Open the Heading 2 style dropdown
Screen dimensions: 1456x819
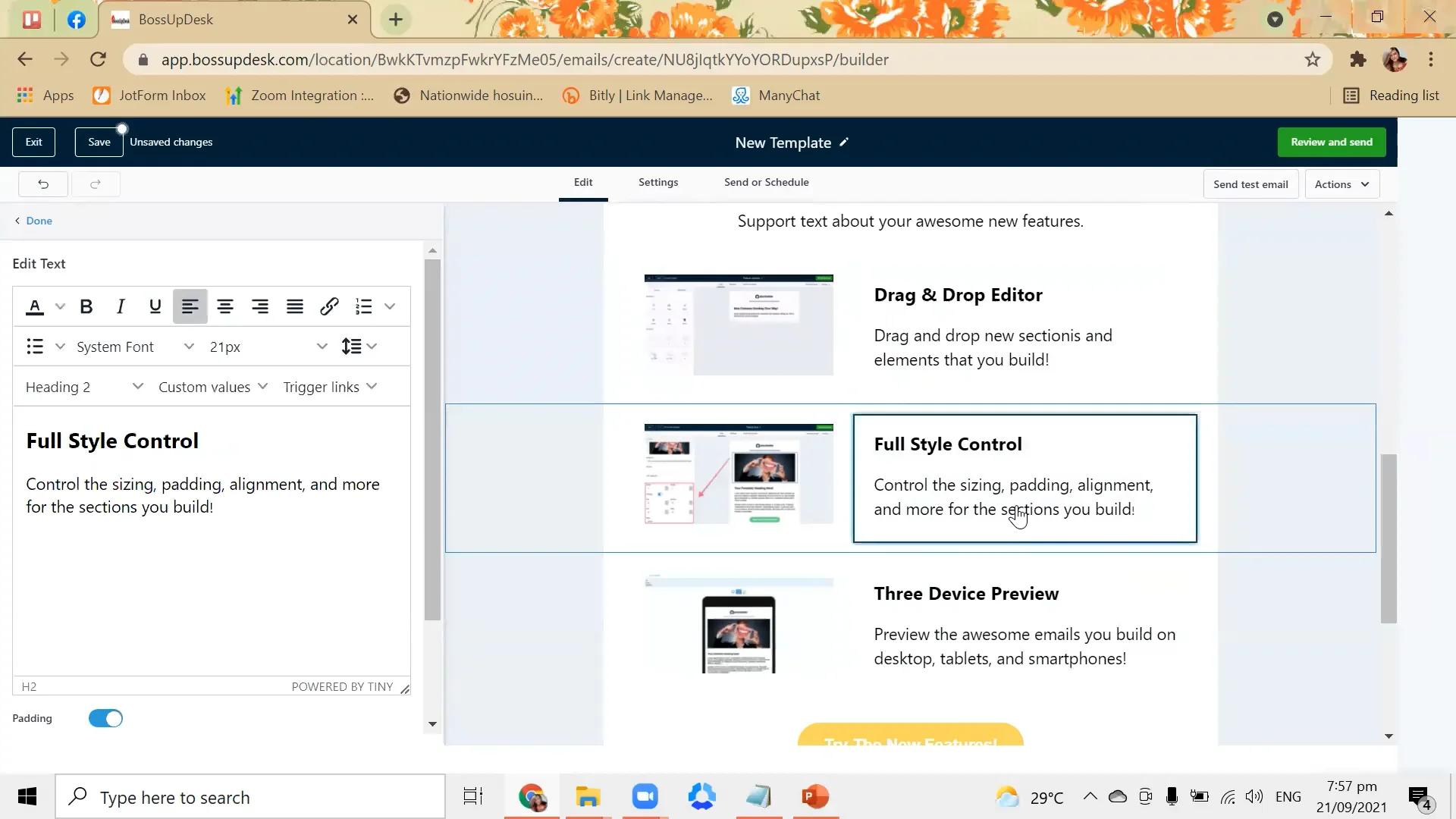(83, 387)
